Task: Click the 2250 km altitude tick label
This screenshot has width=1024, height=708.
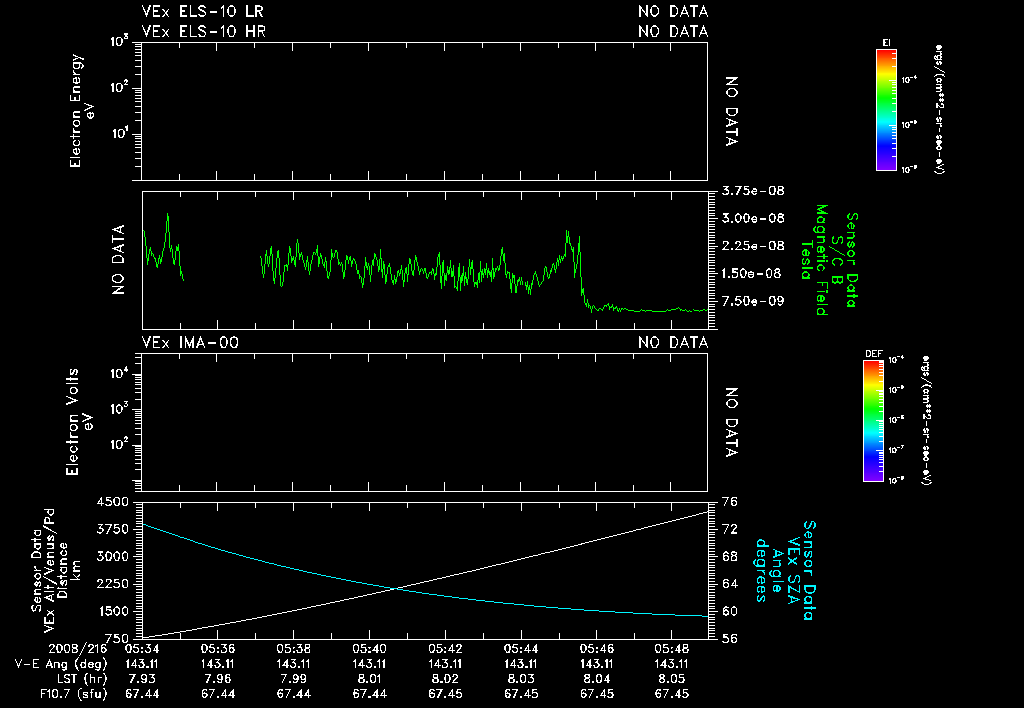Action: pos(112,585)
